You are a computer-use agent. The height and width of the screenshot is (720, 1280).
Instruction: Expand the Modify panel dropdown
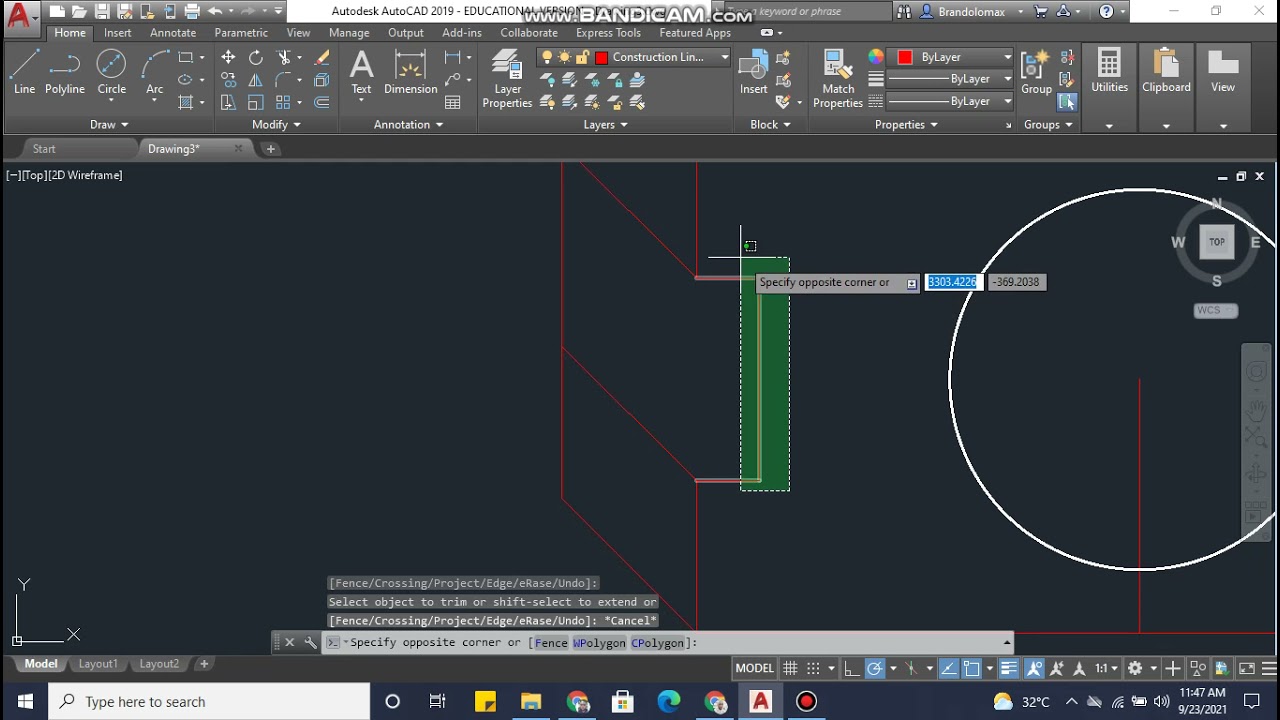click(x=277, y=125)
